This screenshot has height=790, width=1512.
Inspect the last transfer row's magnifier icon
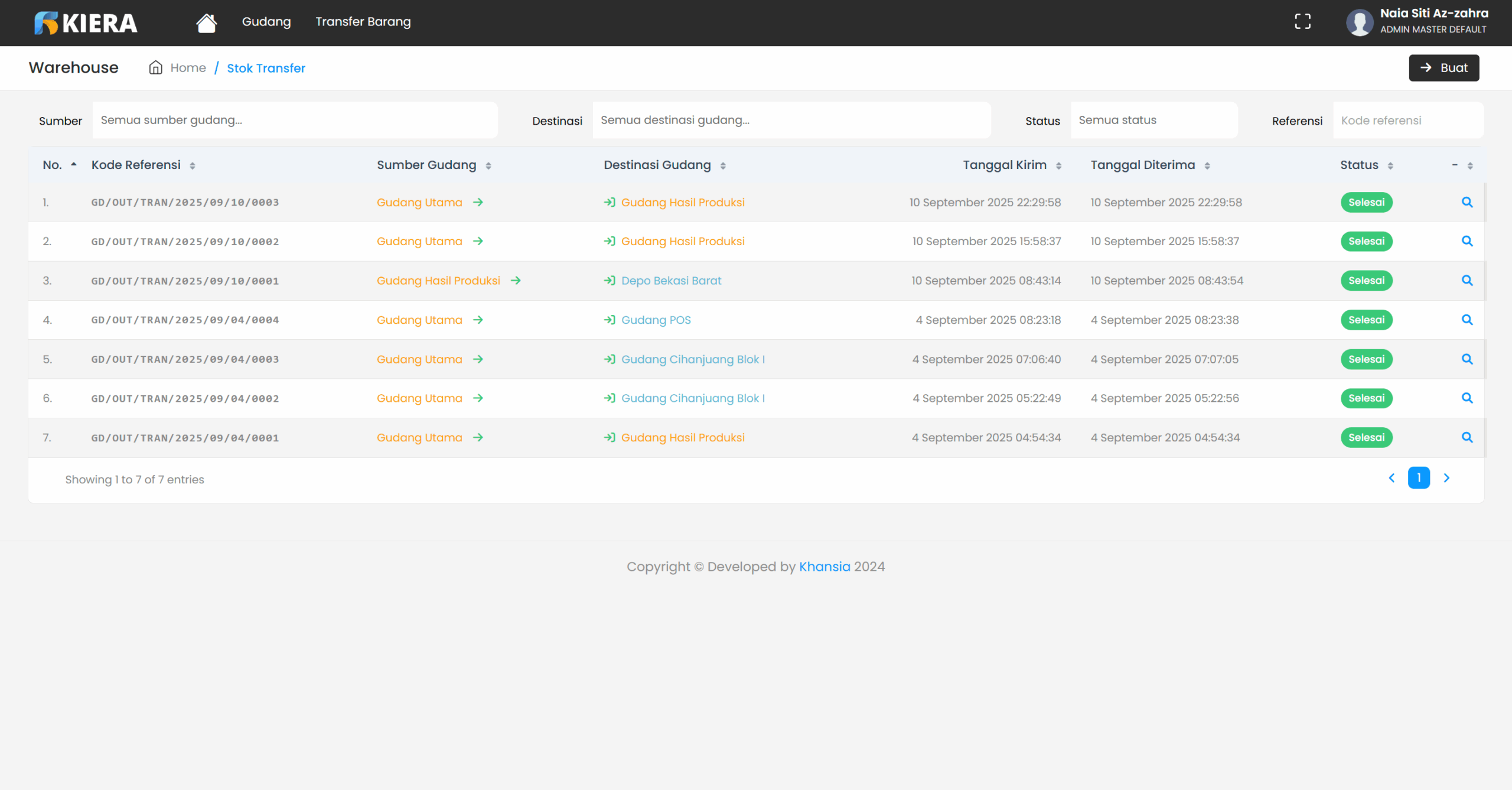(1467, 437)
